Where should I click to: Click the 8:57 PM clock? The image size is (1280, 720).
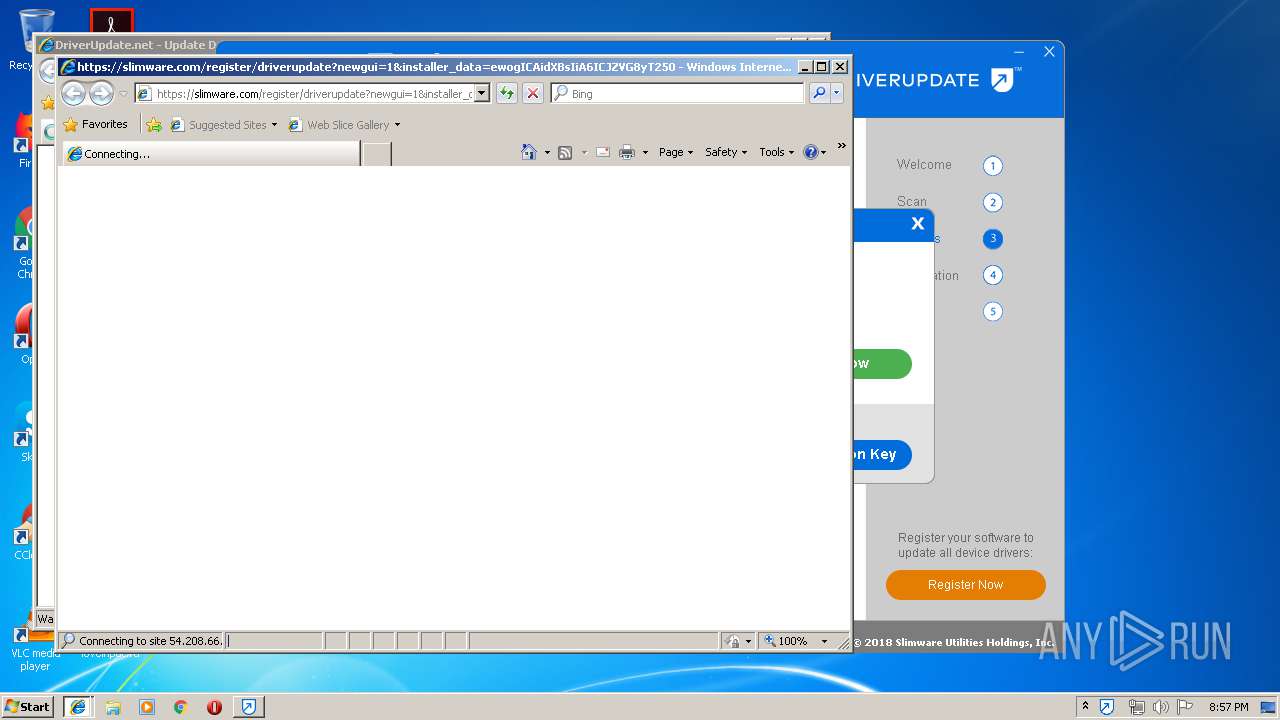pyautogui.click(x=1228, y=707)
